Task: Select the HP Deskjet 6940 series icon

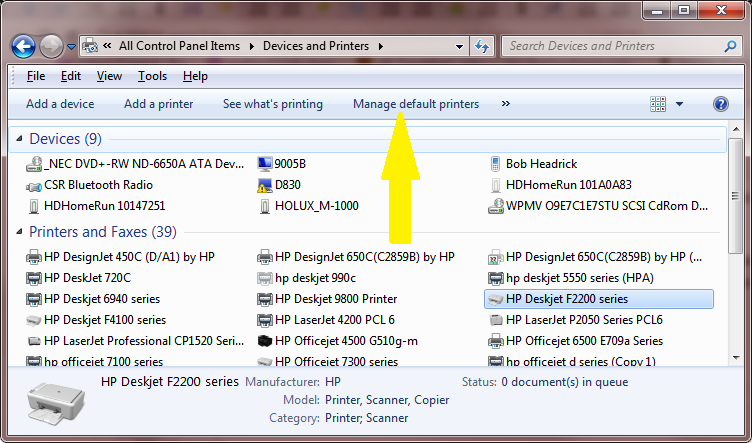Action: [34, 299]
